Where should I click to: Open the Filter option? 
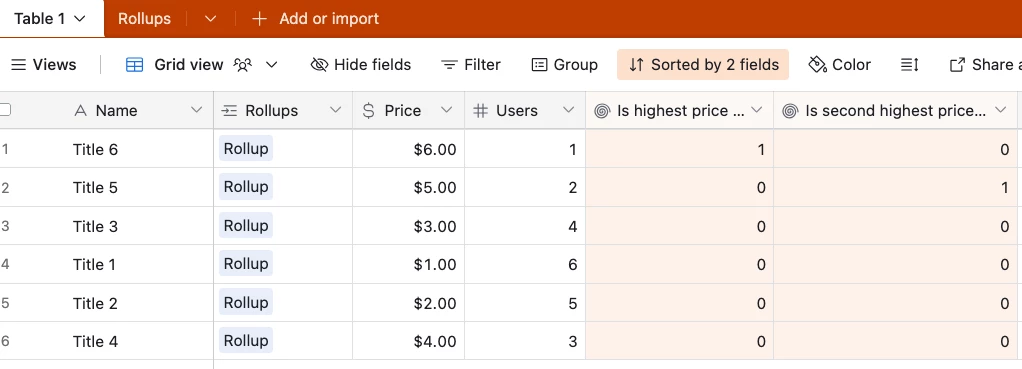[471, 65]
